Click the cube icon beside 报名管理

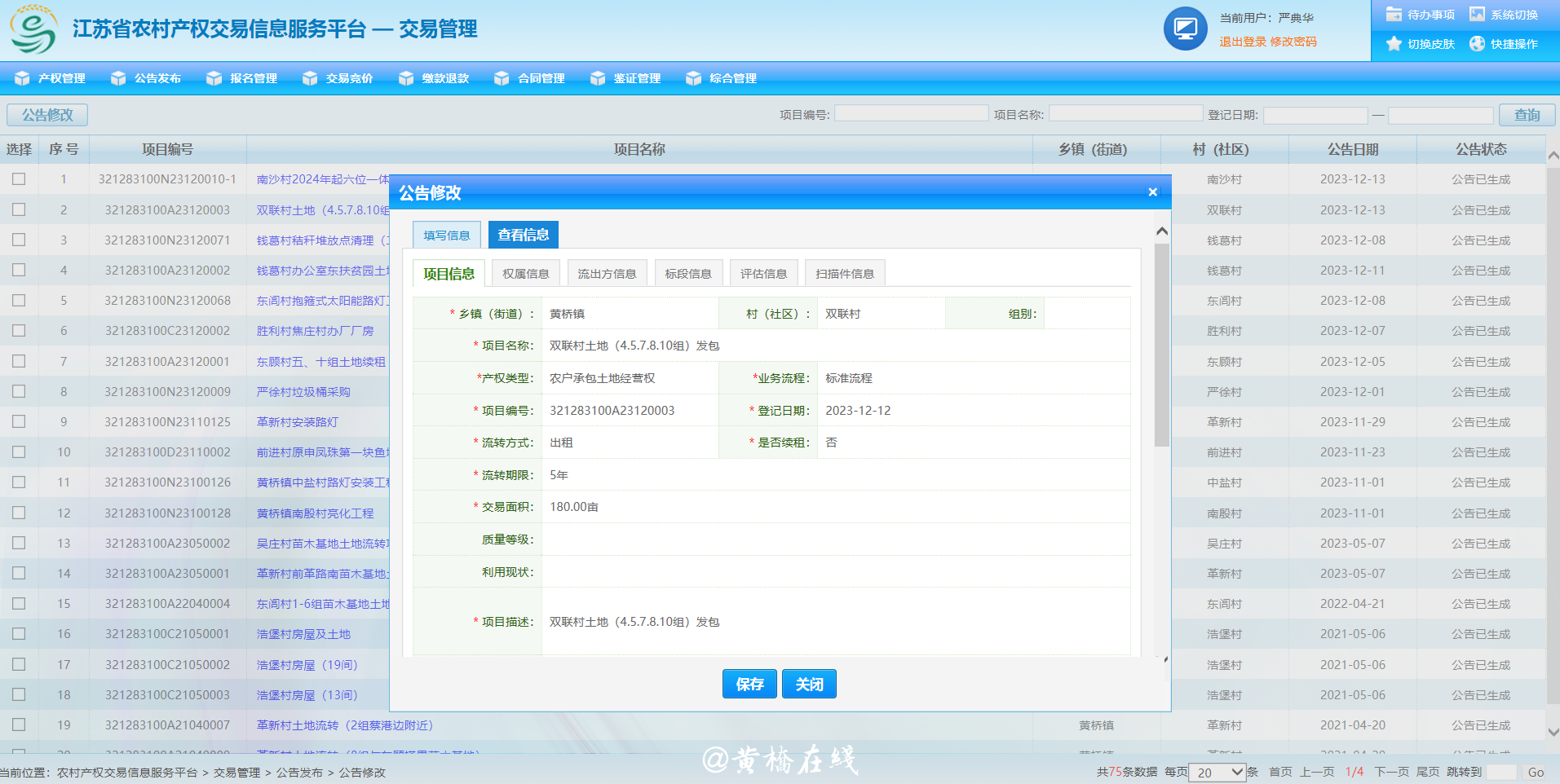pyautogui.click(x=214, y=78)
